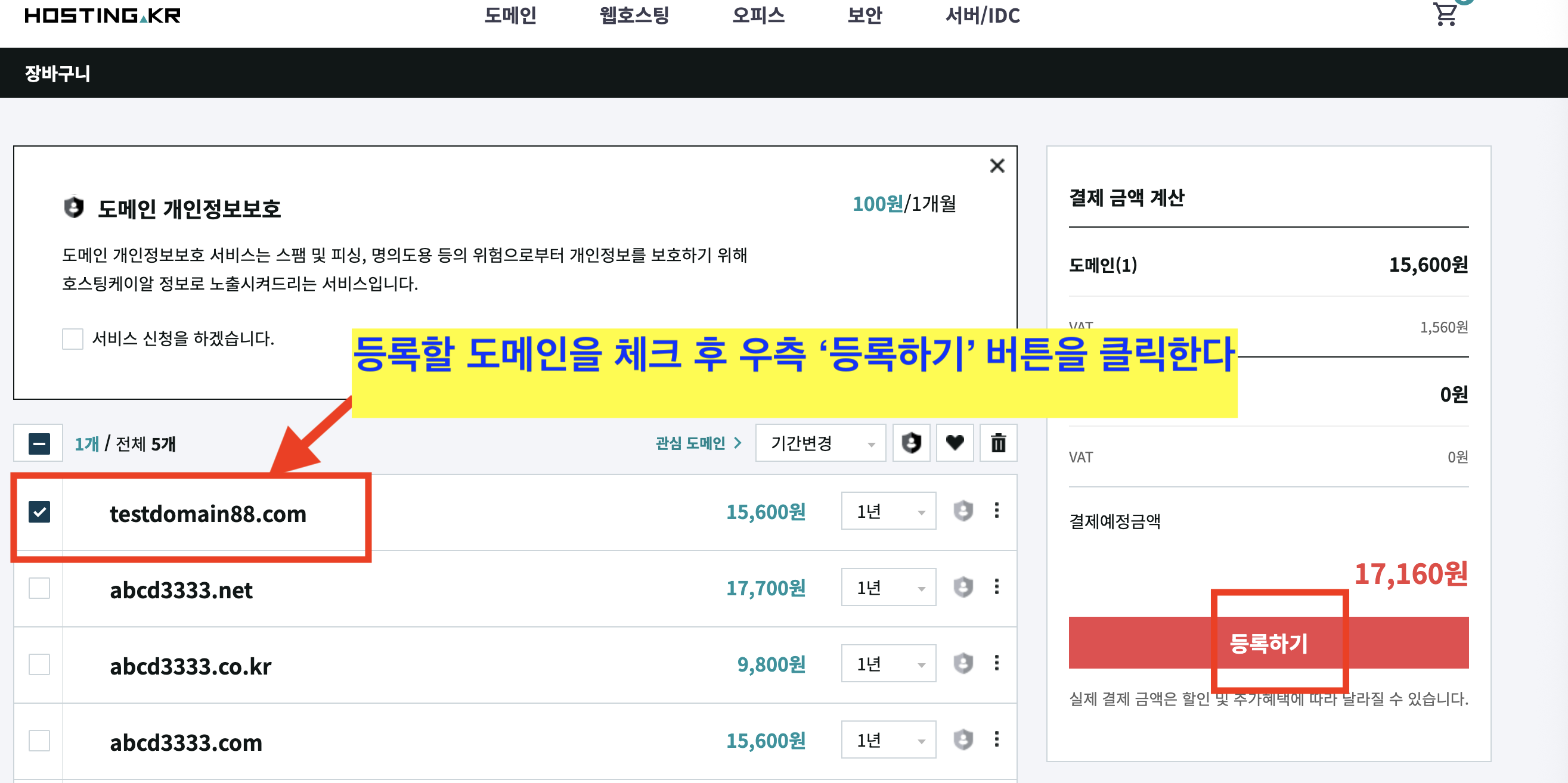
Task: Click the heart icon to favorite selected domains
Action: (955, 443)
